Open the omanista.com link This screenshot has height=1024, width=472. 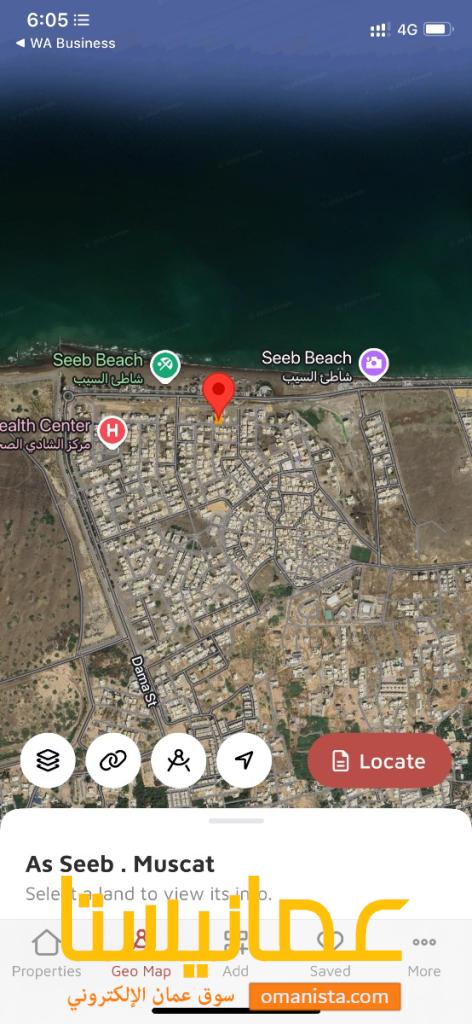324,997
